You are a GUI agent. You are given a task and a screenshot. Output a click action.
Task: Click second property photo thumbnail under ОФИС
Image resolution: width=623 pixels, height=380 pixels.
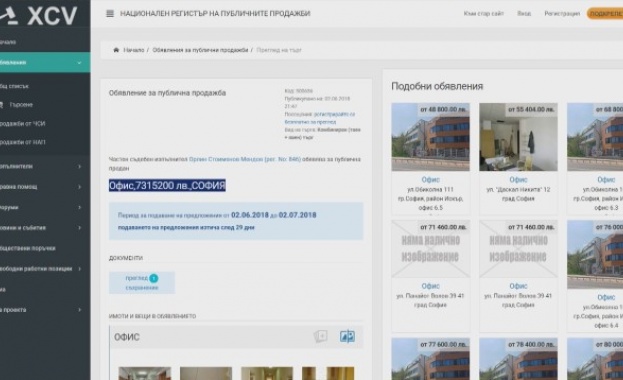(206, 373)
